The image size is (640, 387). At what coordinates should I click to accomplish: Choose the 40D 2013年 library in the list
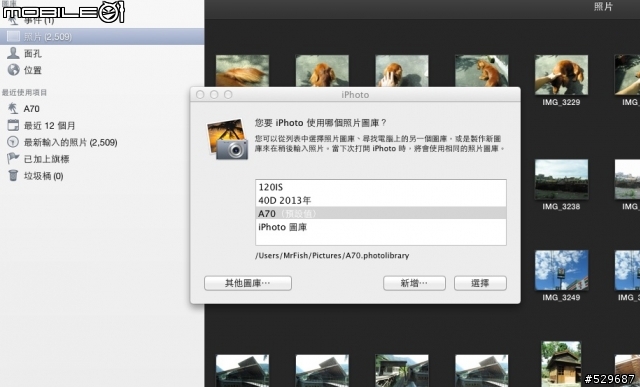coord(381,200)
